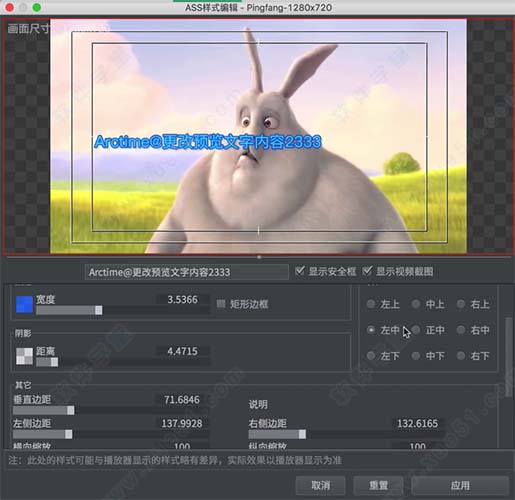Click the red close window button
Screen dimensions: 515x500
9,7
